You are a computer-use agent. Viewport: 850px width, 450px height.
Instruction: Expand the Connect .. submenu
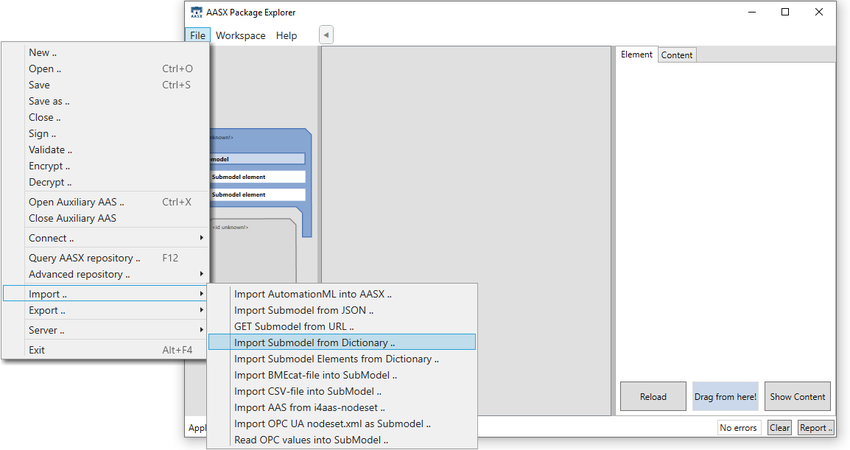(106, 239)
